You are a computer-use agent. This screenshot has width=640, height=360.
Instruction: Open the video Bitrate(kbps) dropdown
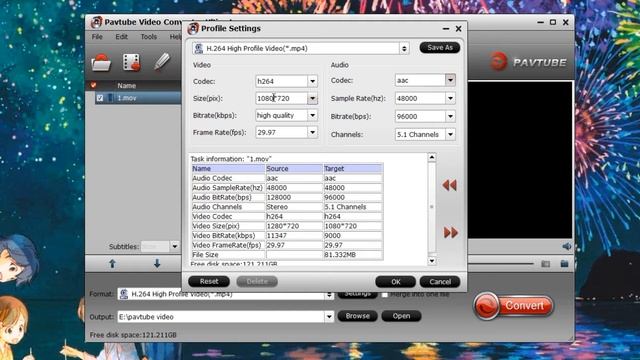312,116
